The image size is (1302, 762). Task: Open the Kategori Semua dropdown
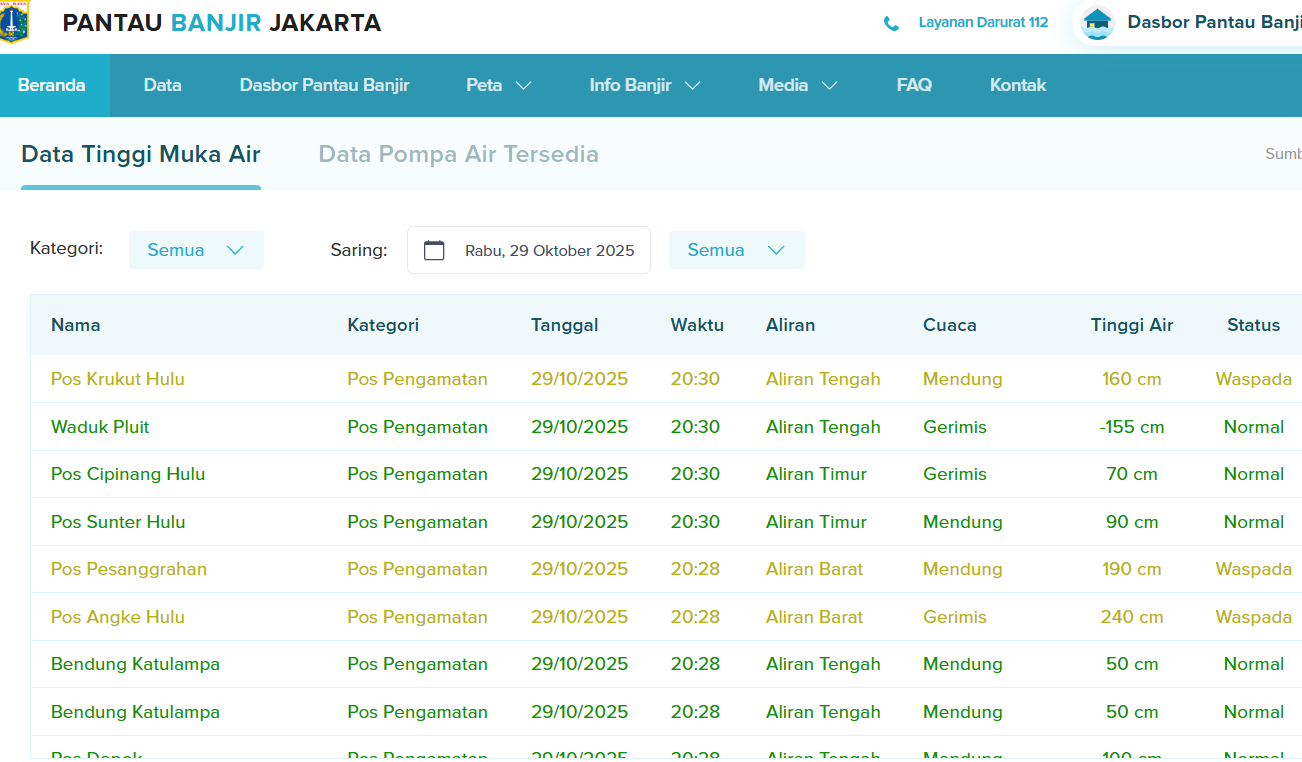(196, 249)
